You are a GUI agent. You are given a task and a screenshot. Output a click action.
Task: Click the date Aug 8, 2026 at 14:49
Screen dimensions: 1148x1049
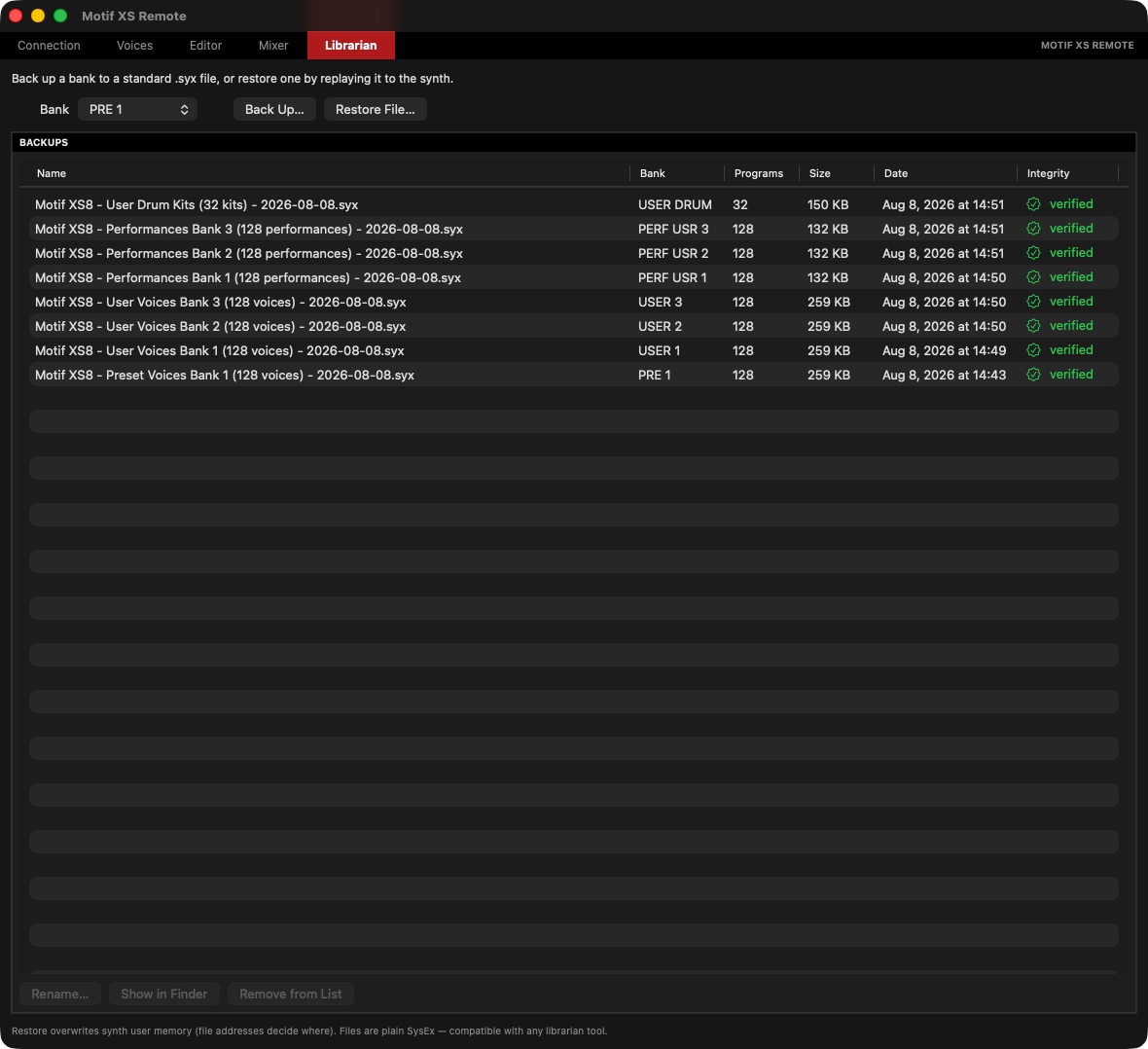tap(944, 350)
